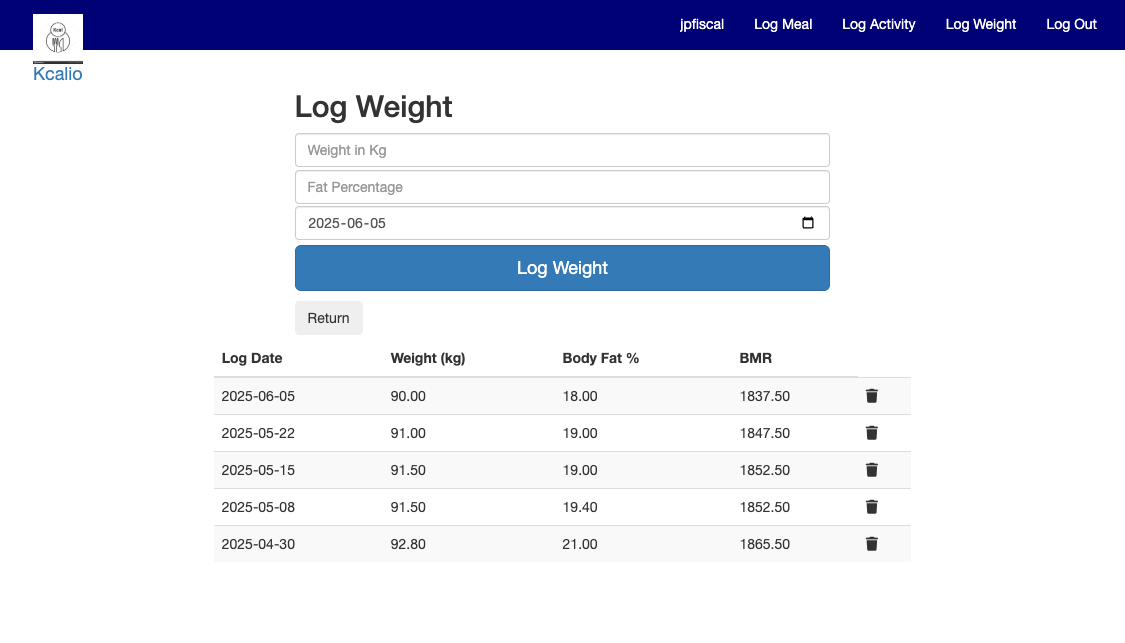Open the Kcalio home link
1125x643 pixels.
point(57,74)
